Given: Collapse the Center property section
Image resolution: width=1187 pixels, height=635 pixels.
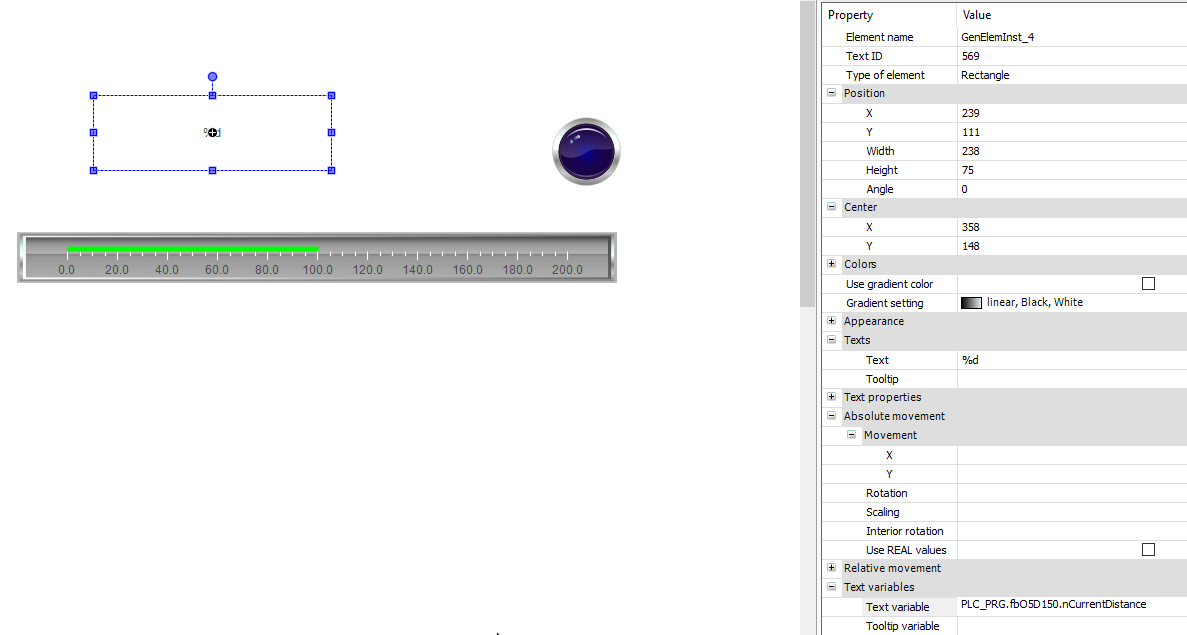Looking at the screenshot, I should coord(831,207).
